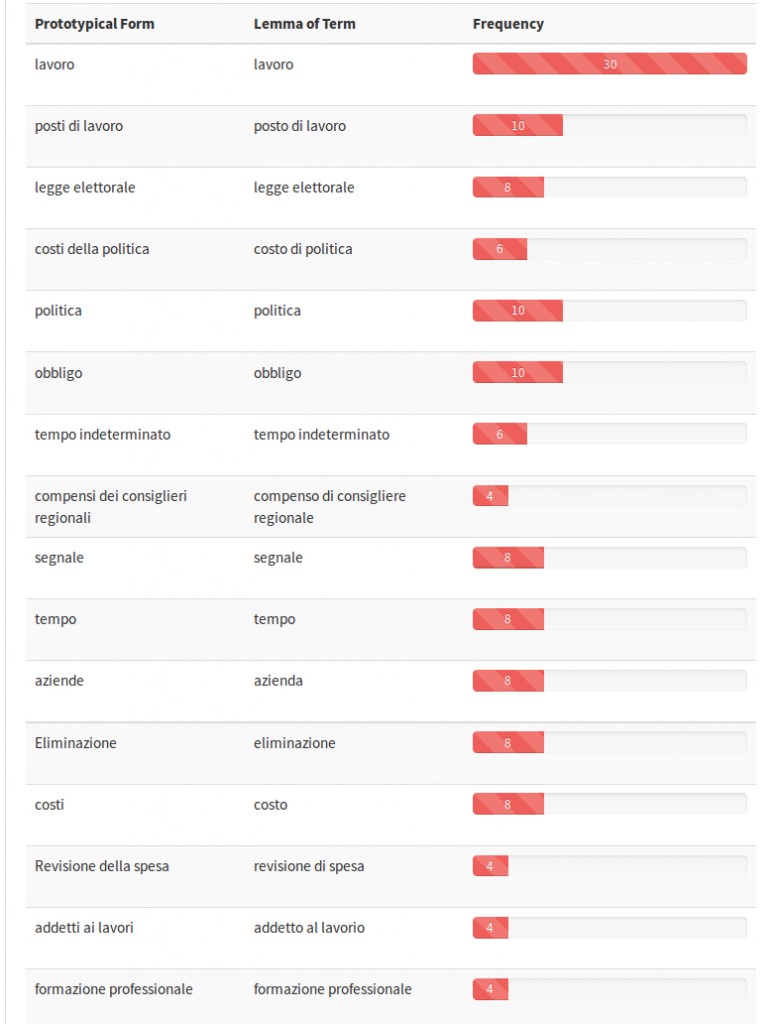
Task: Click the eliminazione lemma
Action: pyautogui.click(x=295, y=743)
